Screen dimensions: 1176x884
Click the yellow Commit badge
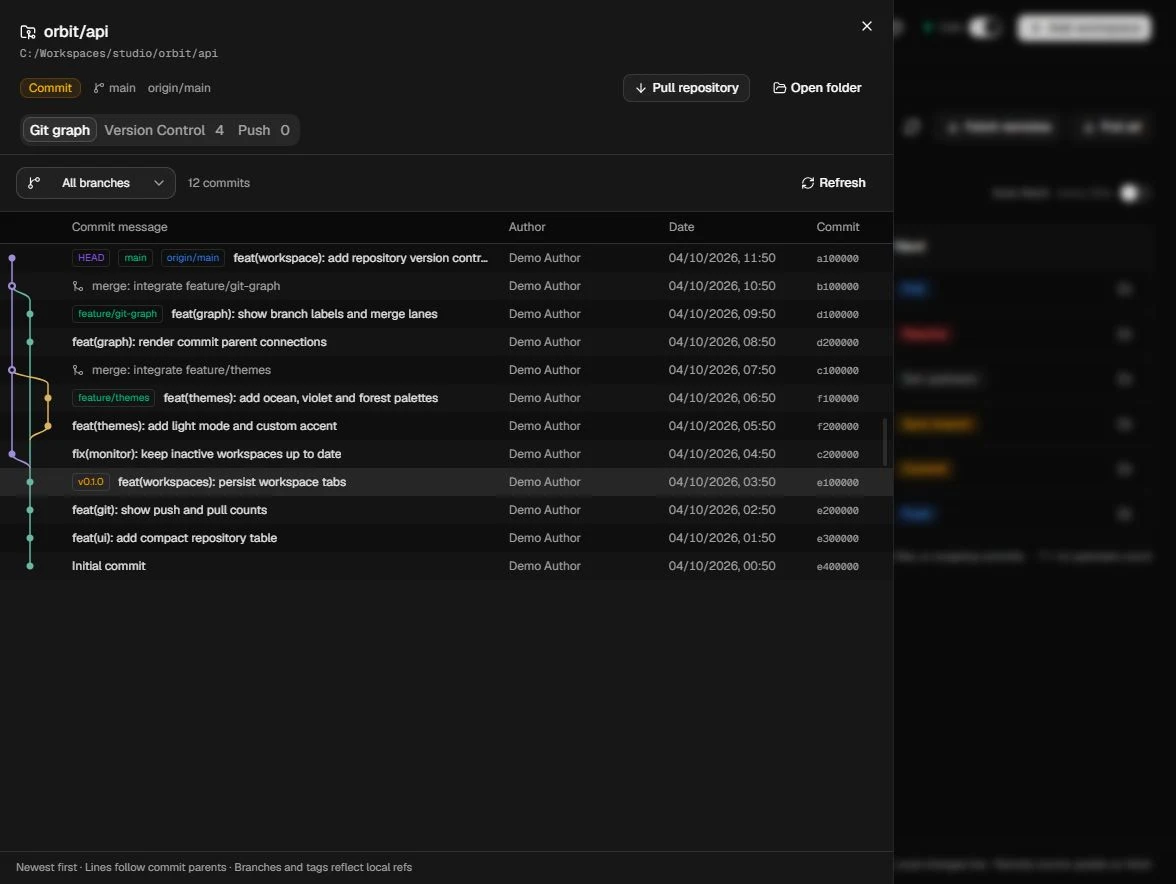[50, 88]
